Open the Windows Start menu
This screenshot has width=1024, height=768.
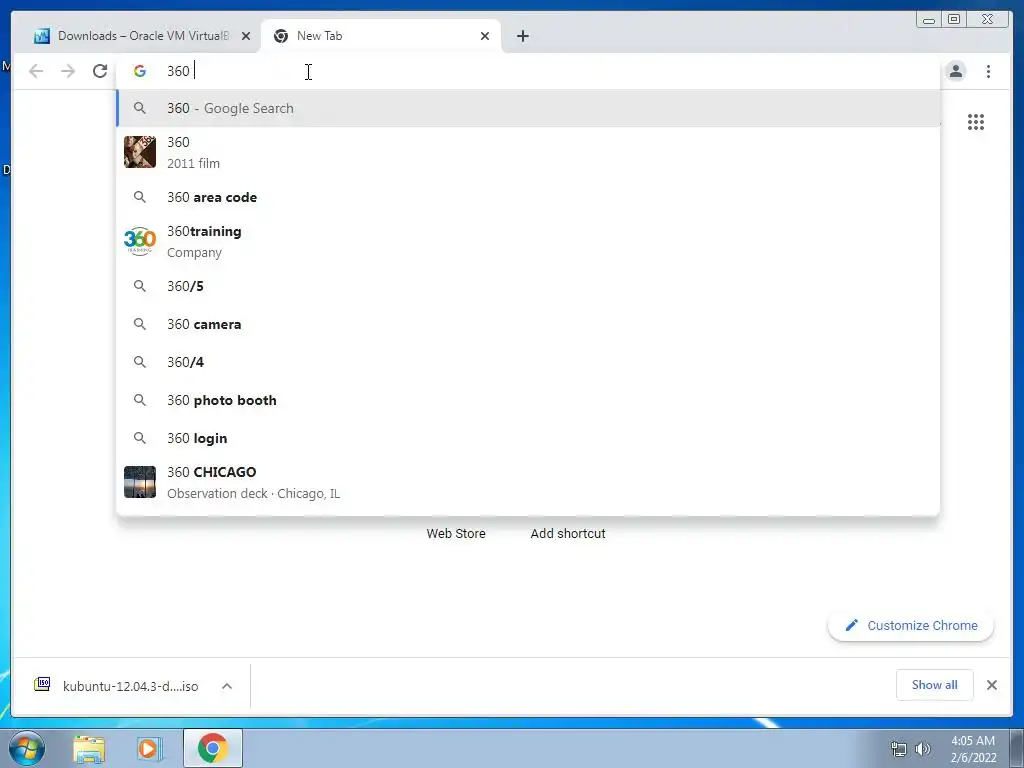click(27, 748)
